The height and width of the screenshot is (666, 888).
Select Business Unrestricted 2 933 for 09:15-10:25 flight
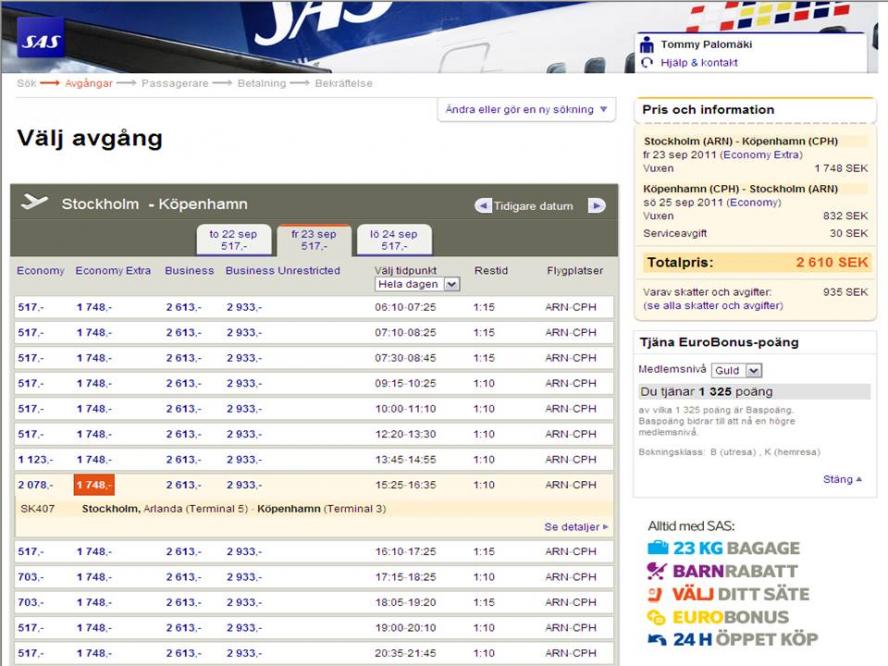[244, 384]
